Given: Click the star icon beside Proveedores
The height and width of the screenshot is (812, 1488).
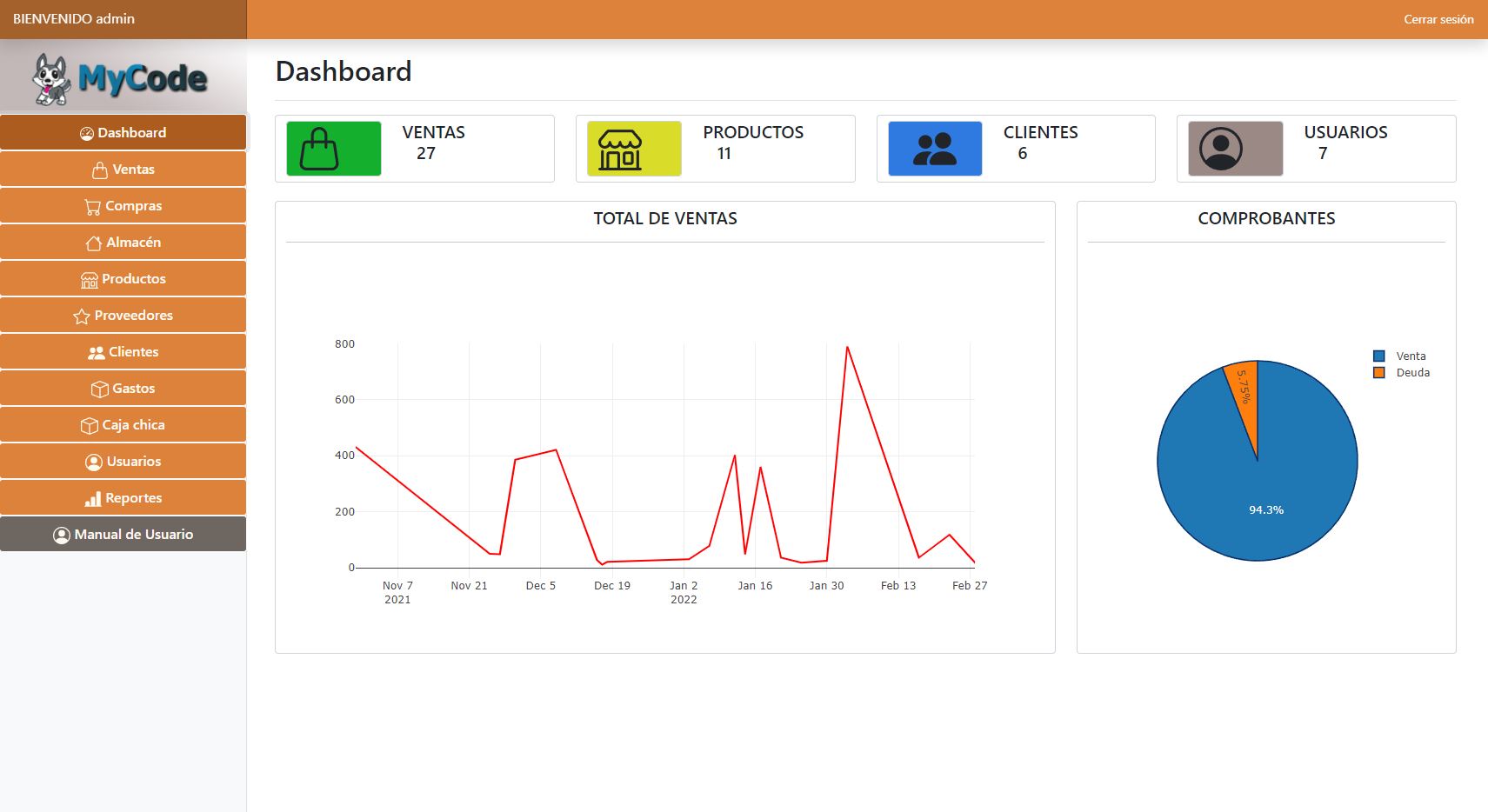Looking at the screenshot, I should tap(82, 316).
